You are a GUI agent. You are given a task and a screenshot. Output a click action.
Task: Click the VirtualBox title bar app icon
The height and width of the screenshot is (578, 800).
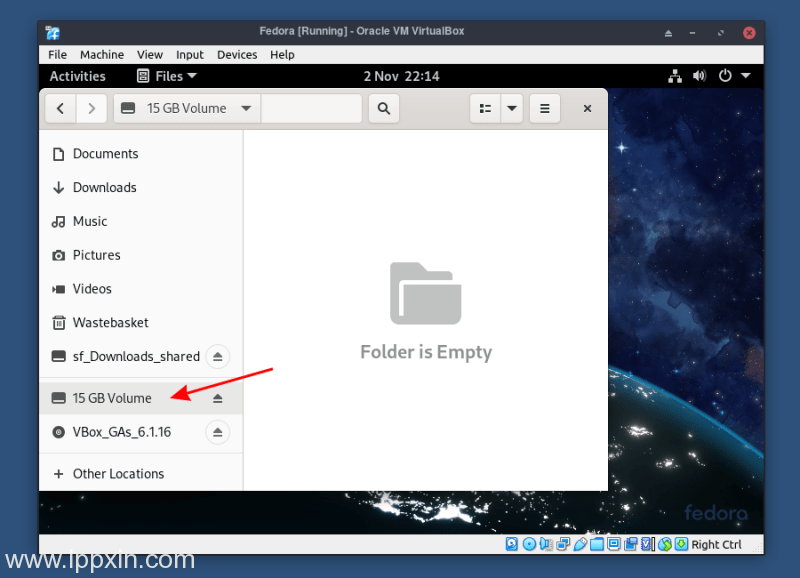click(x=53, y=33)
